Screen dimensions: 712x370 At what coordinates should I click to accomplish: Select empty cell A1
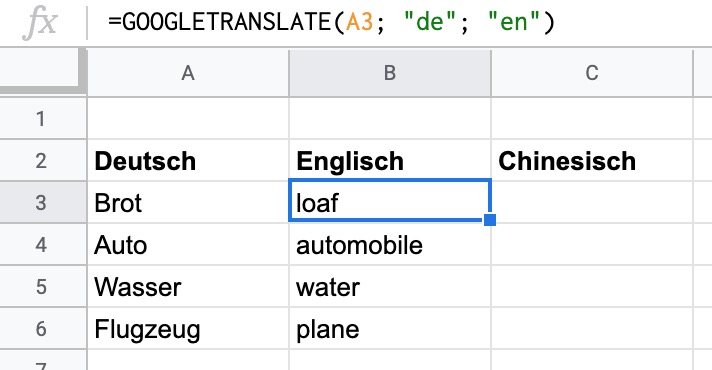click(188, 119)
